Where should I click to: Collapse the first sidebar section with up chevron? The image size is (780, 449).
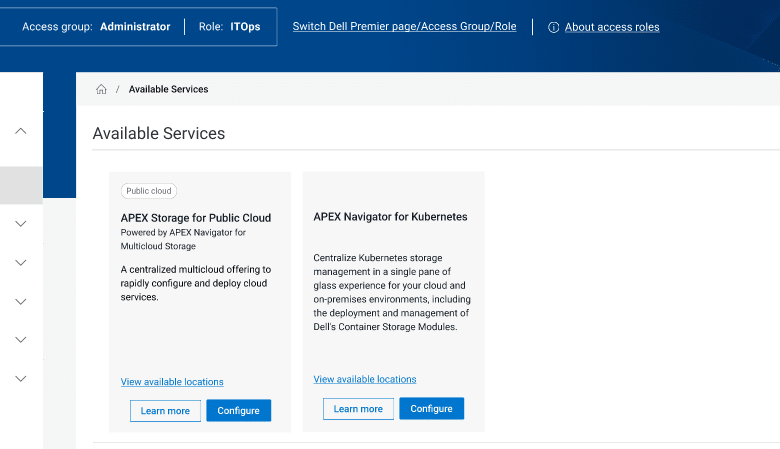[20, 131]
